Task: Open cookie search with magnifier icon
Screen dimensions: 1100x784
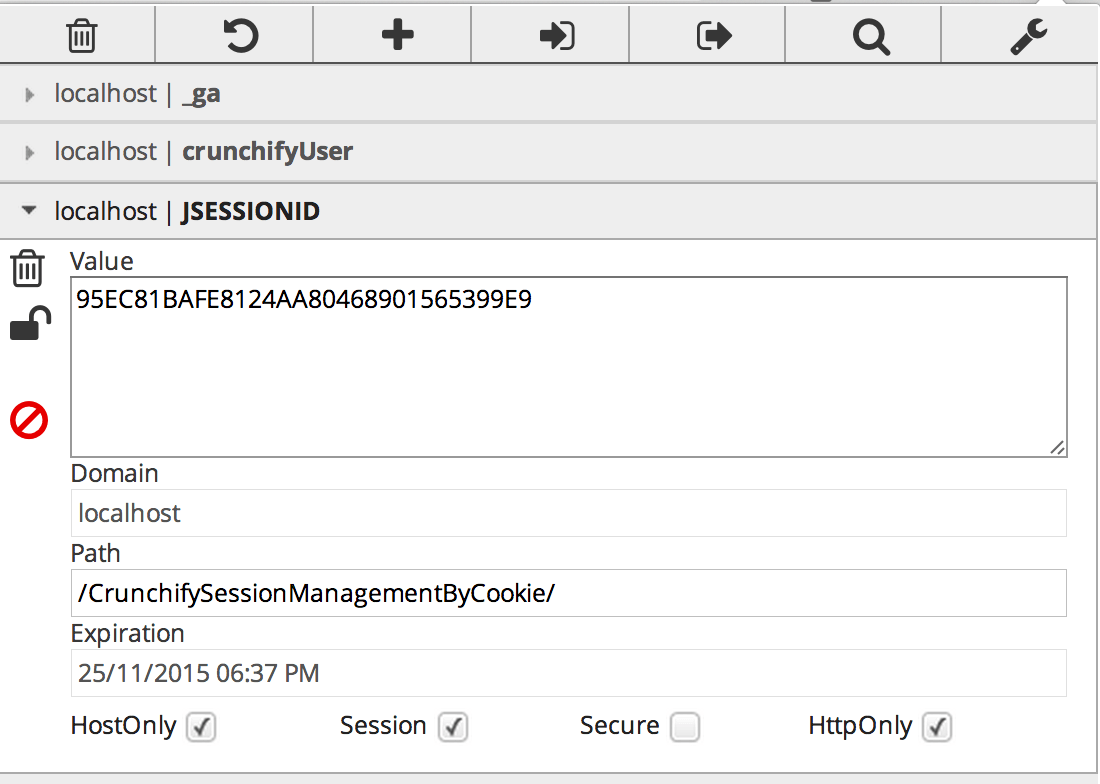Action: (870, 36)
